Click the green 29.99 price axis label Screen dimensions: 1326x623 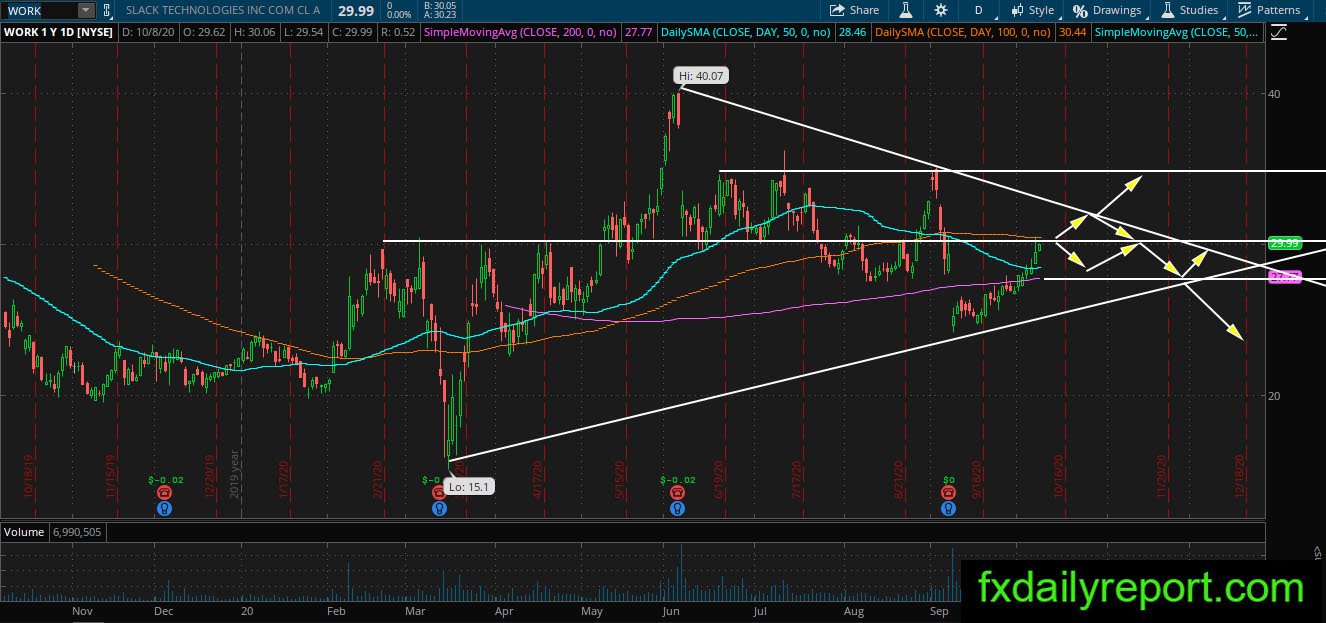(1283, 243)
